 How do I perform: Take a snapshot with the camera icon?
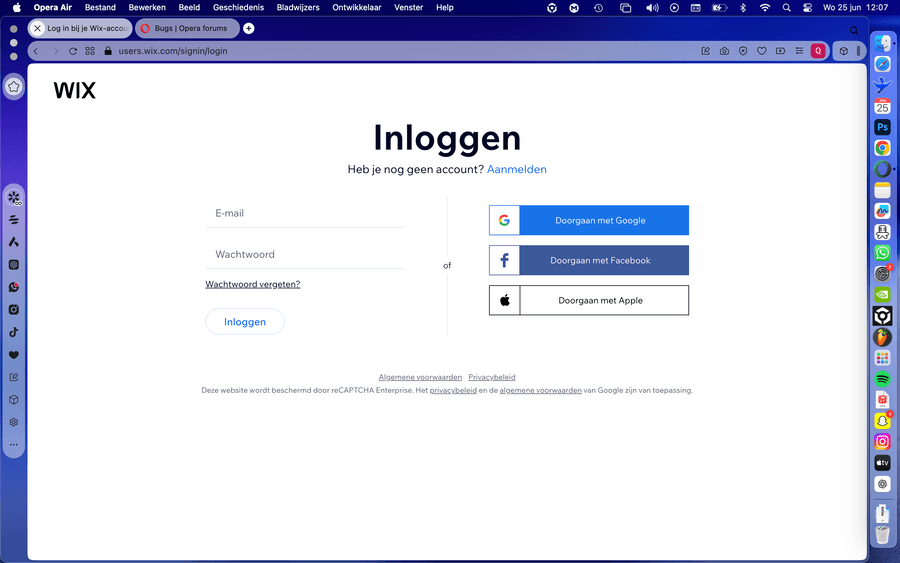pyautogui.click(x=724, y=51)
